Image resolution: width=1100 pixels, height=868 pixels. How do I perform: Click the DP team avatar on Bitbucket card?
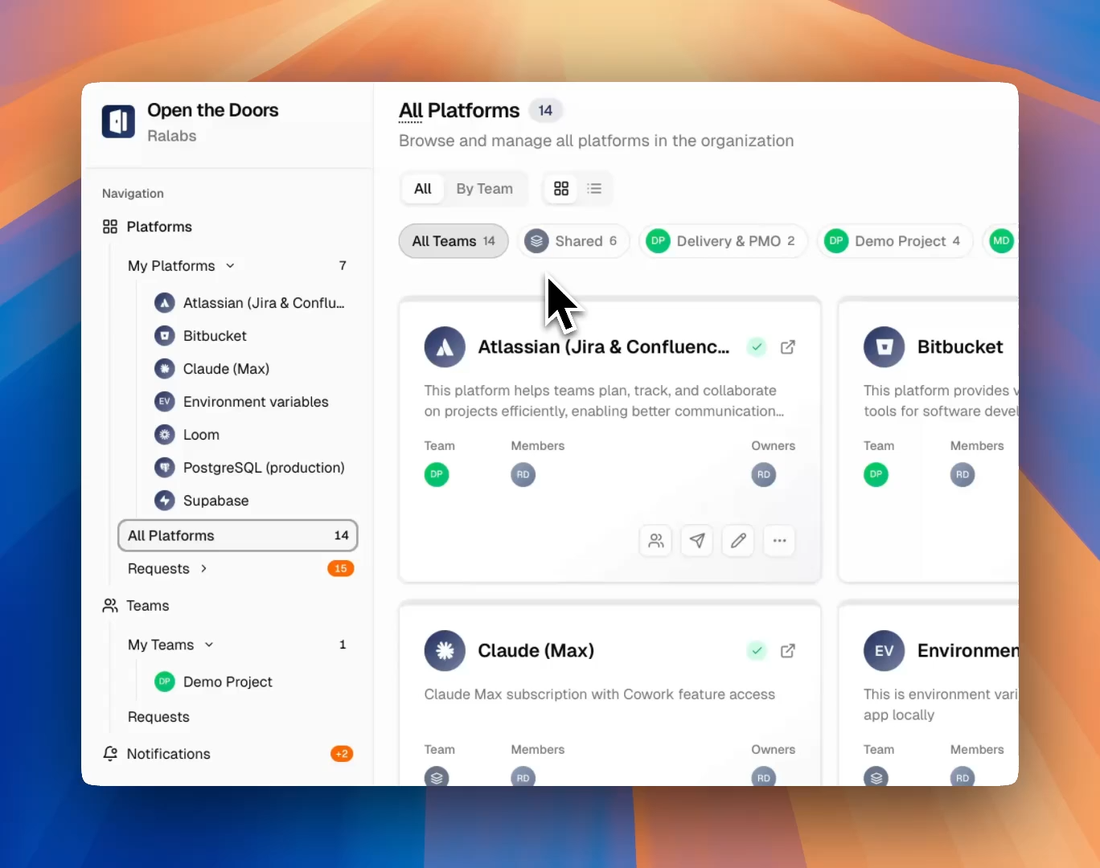click(x=876, y=474)
